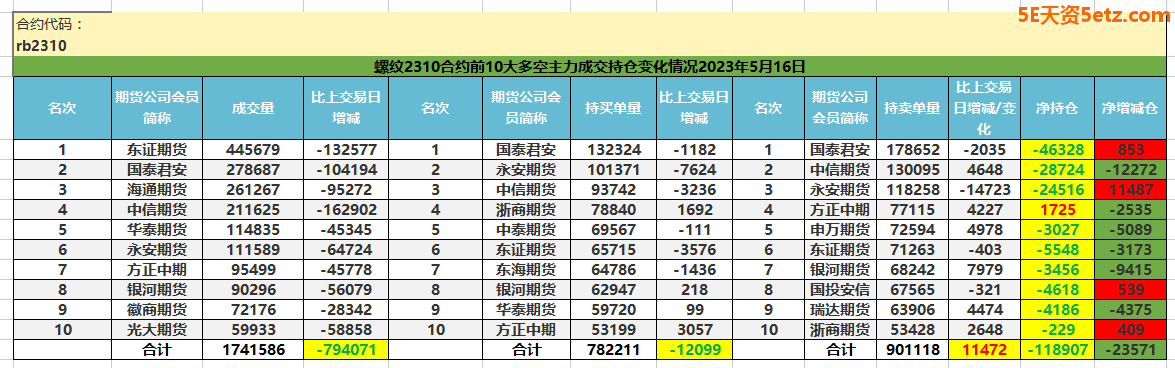Click the red cell showing 853
The height and width of the screenshot is (368, 1175).
[1130, 149]
